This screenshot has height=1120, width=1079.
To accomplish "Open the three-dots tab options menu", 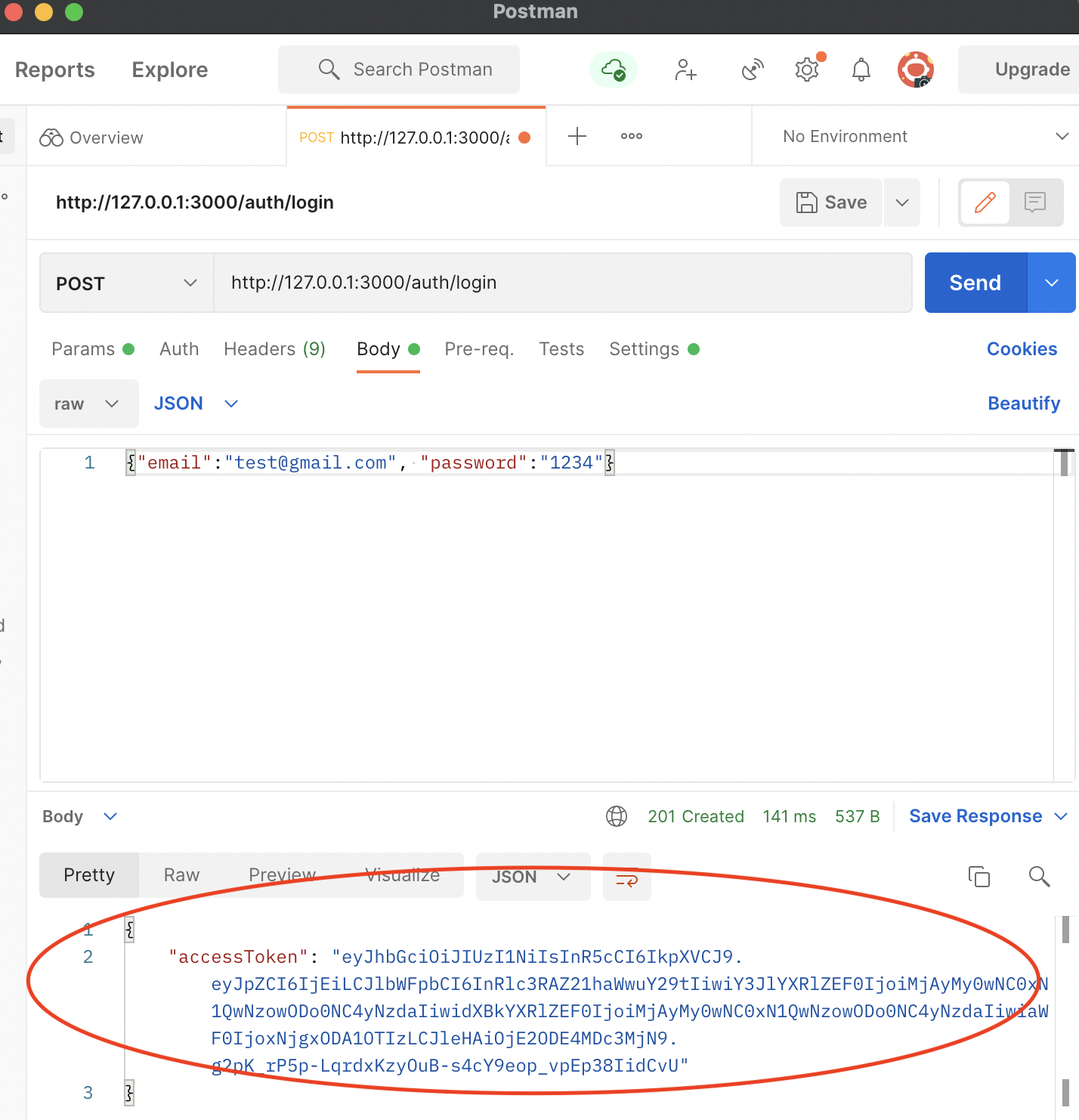I will coord(632,136).
